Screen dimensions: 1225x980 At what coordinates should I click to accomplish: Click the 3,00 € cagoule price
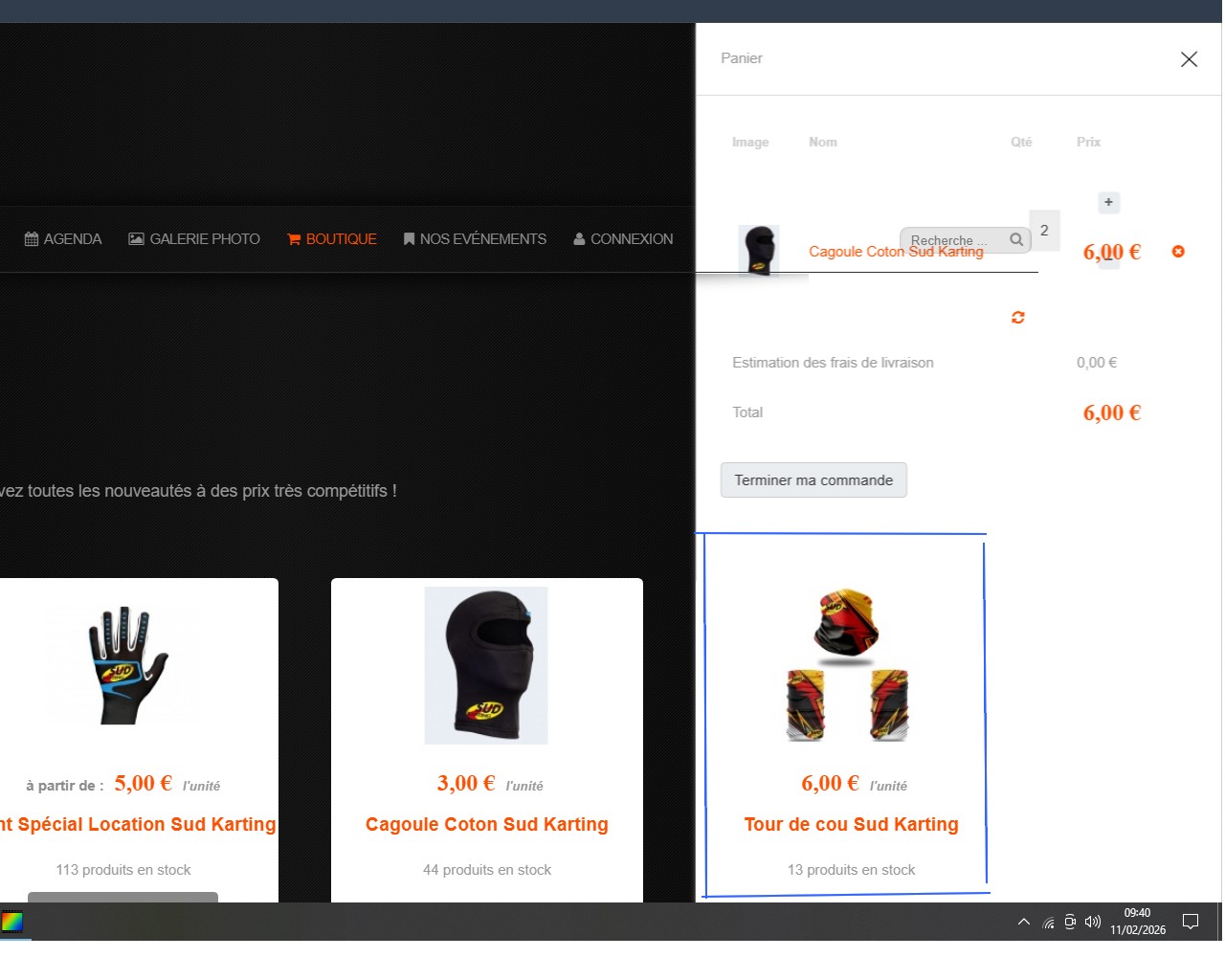tap(466, 783)
